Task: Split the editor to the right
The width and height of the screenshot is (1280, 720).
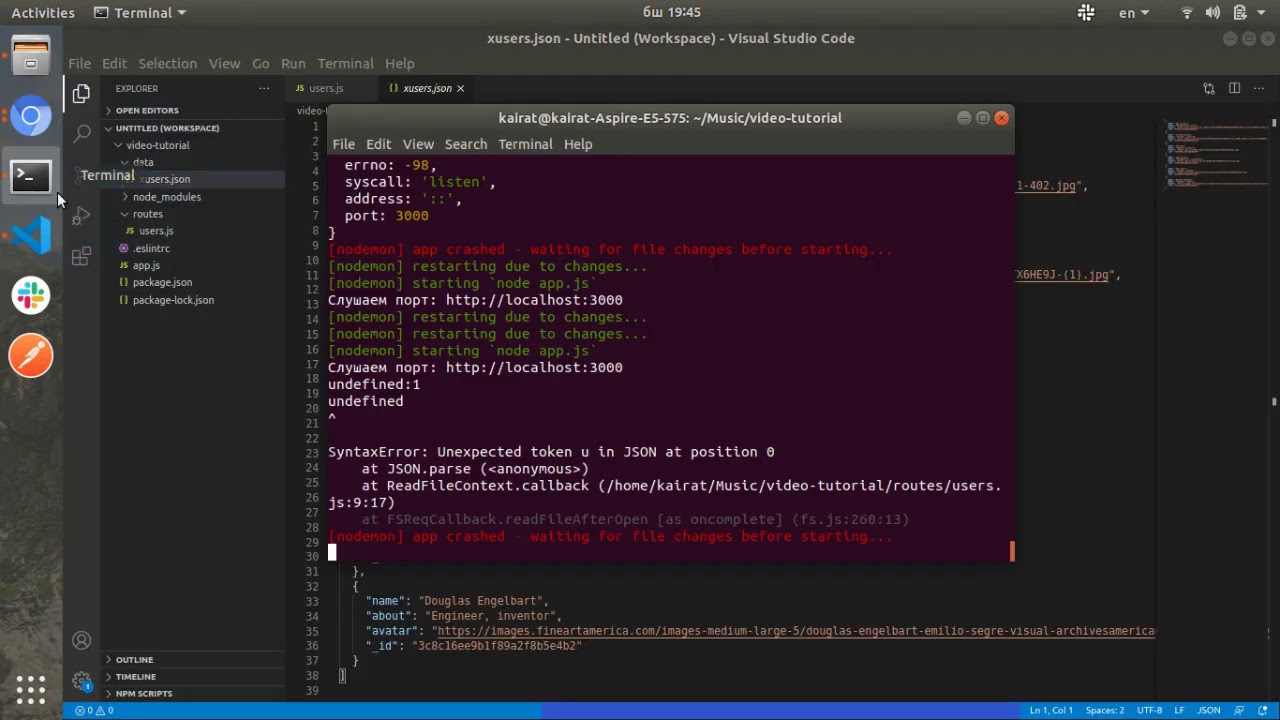Action: pyautogui.click(x=1234, y=88)
